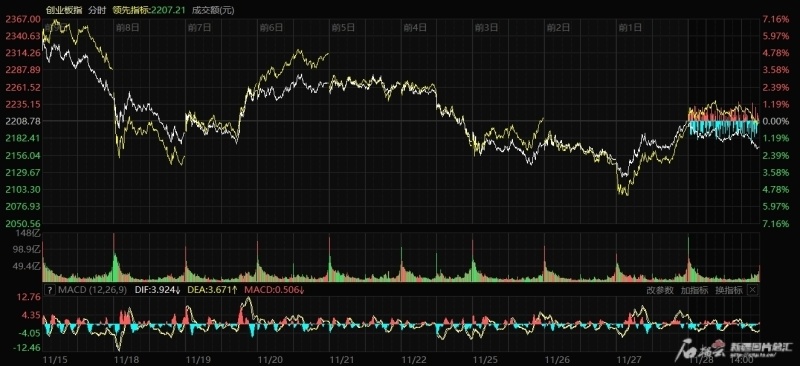This screenshot has width=800, height=366.
Task: Click the 领先指标:2207.21 readout
Action: pyautogui.click(x=149, y=10)
